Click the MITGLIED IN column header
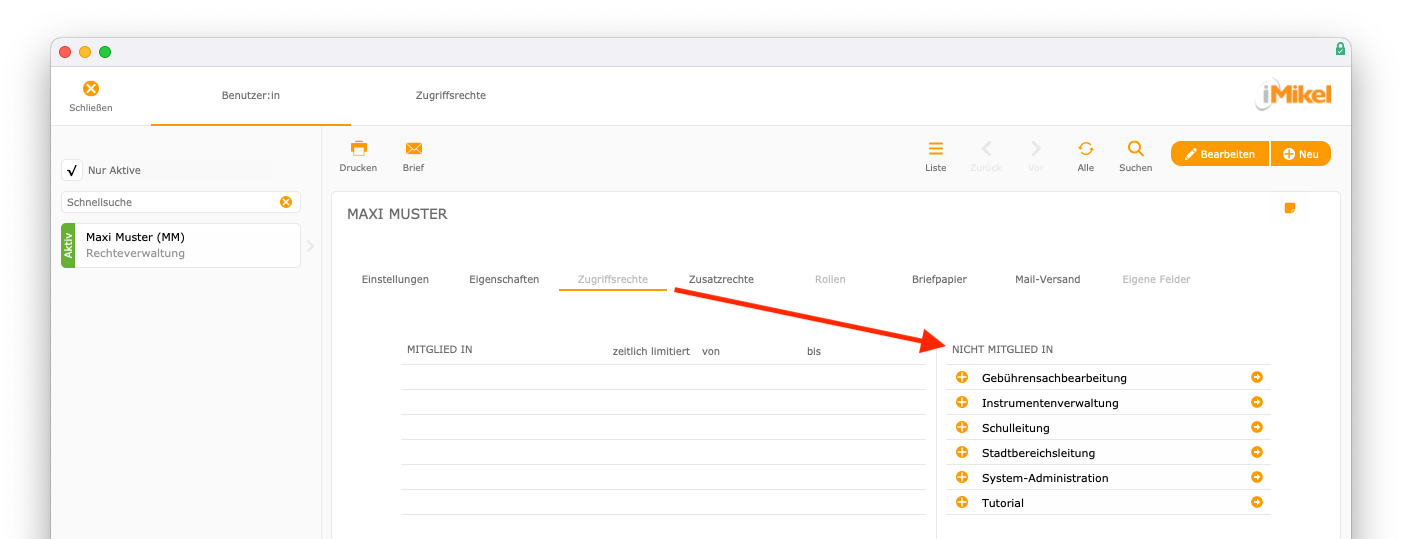Viewport: 1407px width, 539px height. click(440, 349)
